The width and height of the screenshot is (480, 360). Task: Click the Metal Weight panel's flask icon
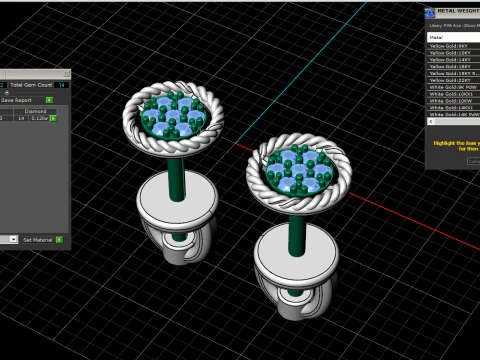430,12
